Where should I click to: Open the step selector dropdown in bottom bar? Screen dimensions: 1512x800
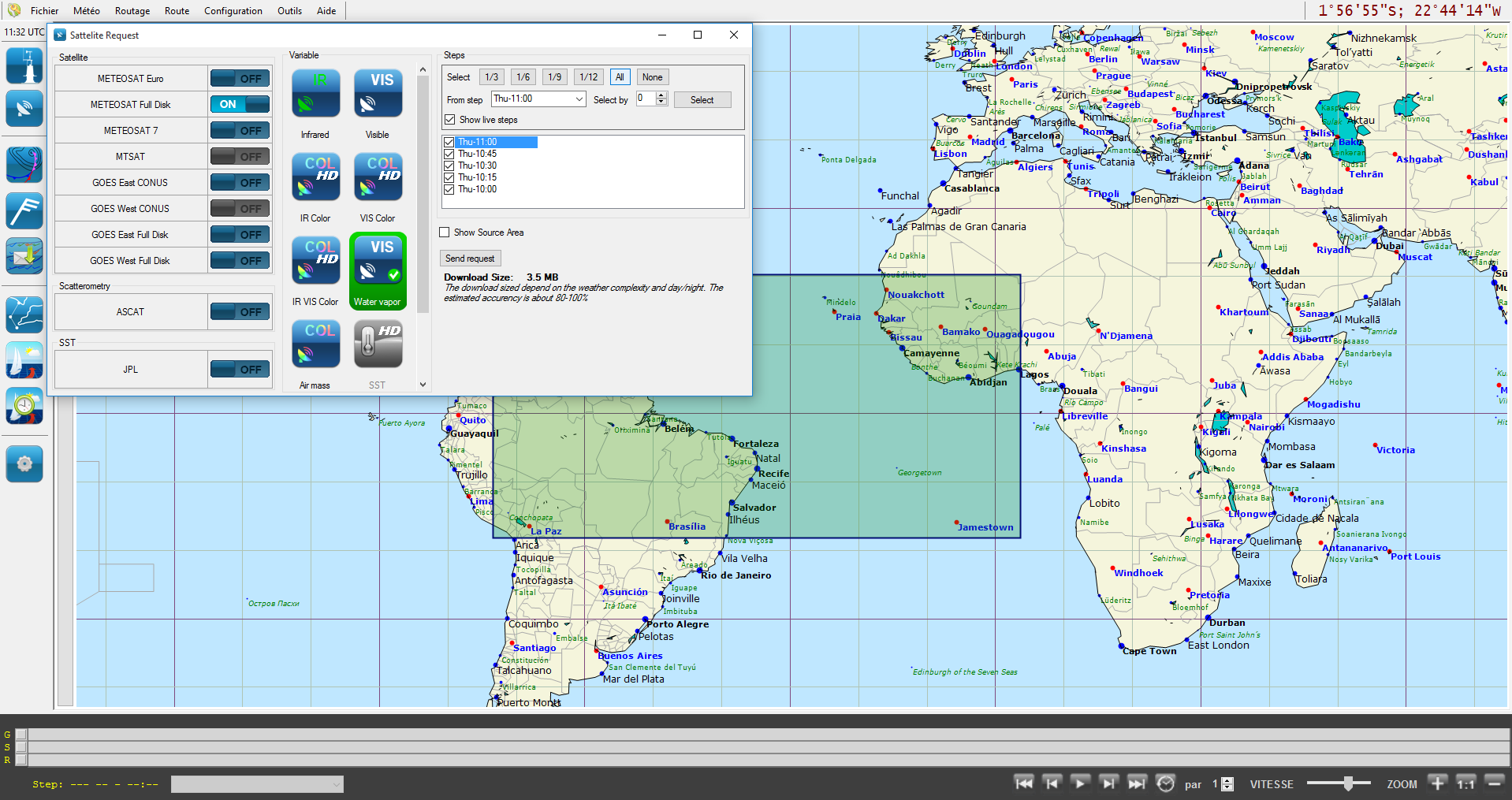[x=258, y=784]
